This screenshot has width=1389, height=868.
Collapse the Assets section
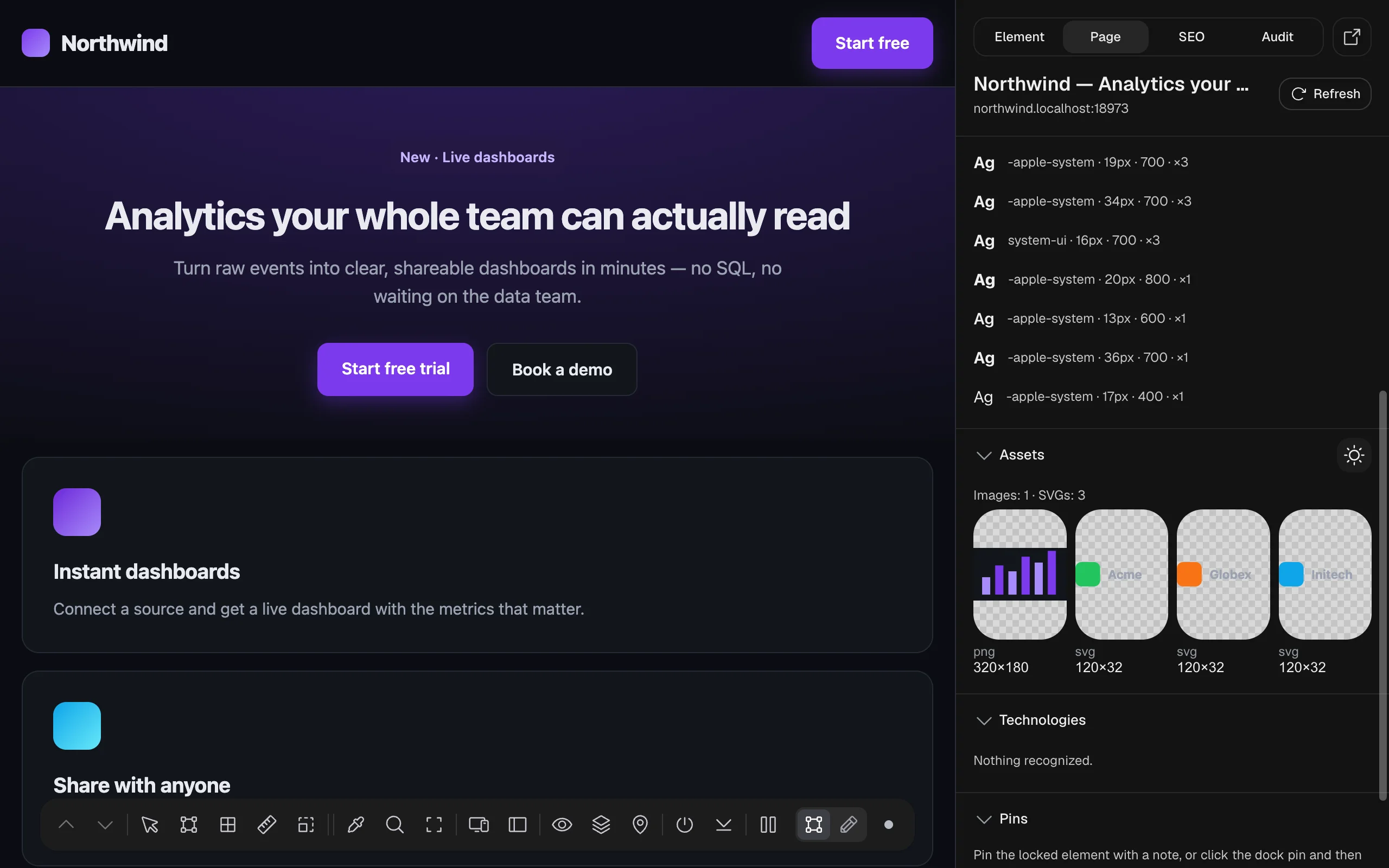tap(984, 455)
